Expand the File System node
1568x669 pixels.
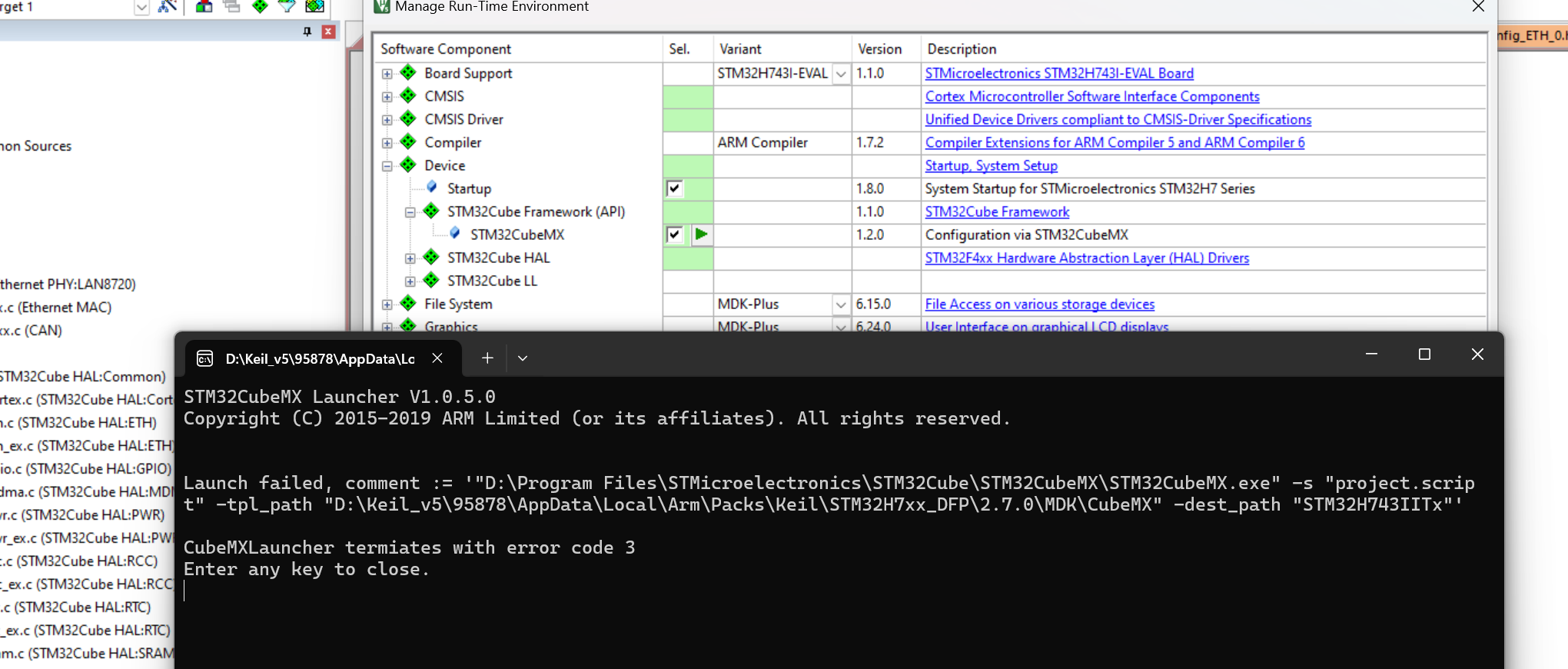387,305
